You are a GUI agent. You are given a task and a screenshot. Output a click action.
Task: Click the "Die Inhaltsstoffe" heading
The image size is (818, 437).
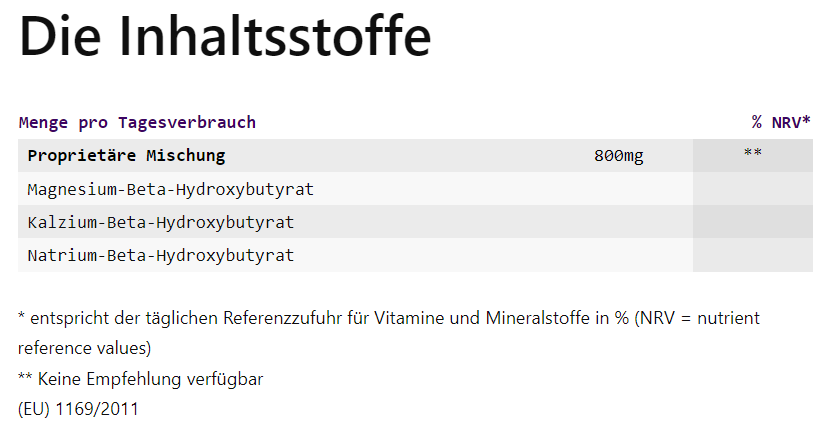(225, 37)
